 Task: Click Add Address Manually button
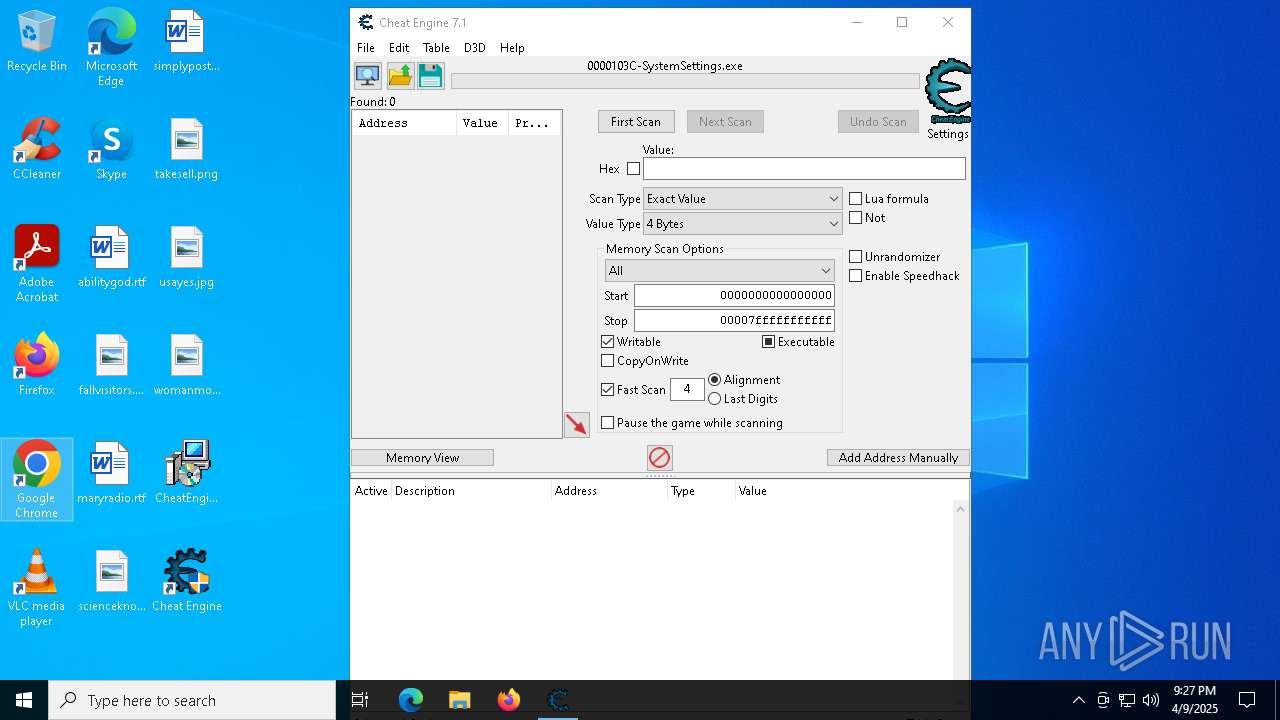coord(898,458)
